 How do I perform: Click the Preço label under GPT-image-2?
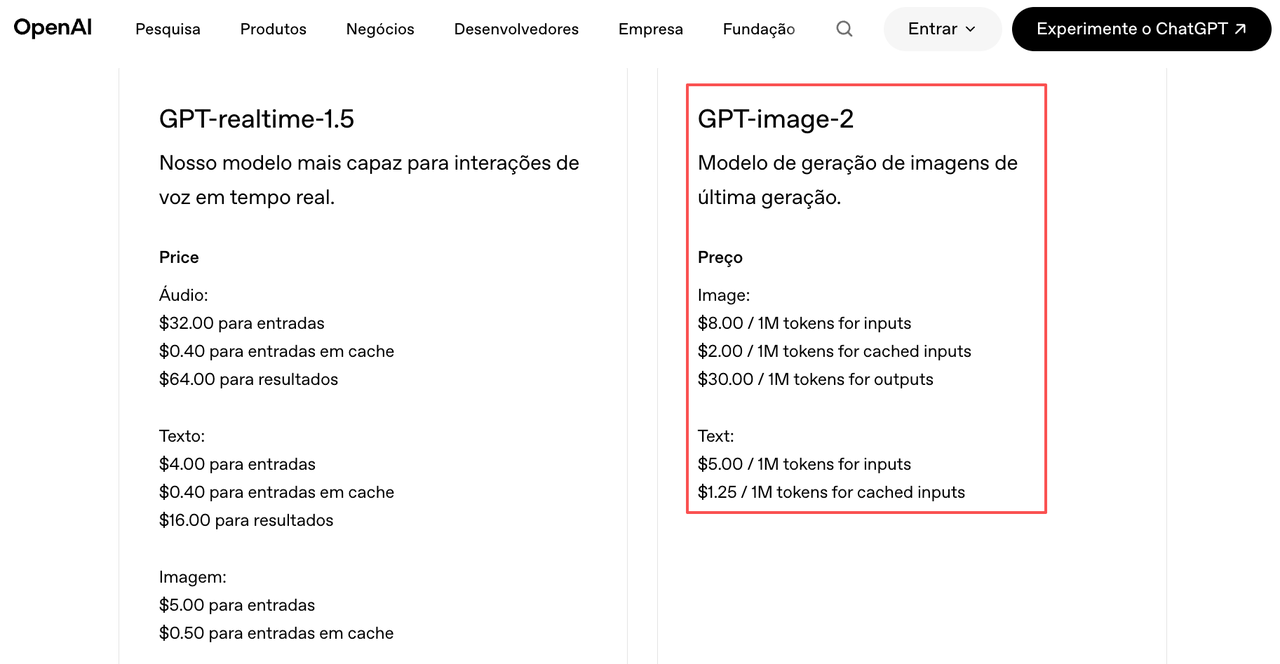720,257
